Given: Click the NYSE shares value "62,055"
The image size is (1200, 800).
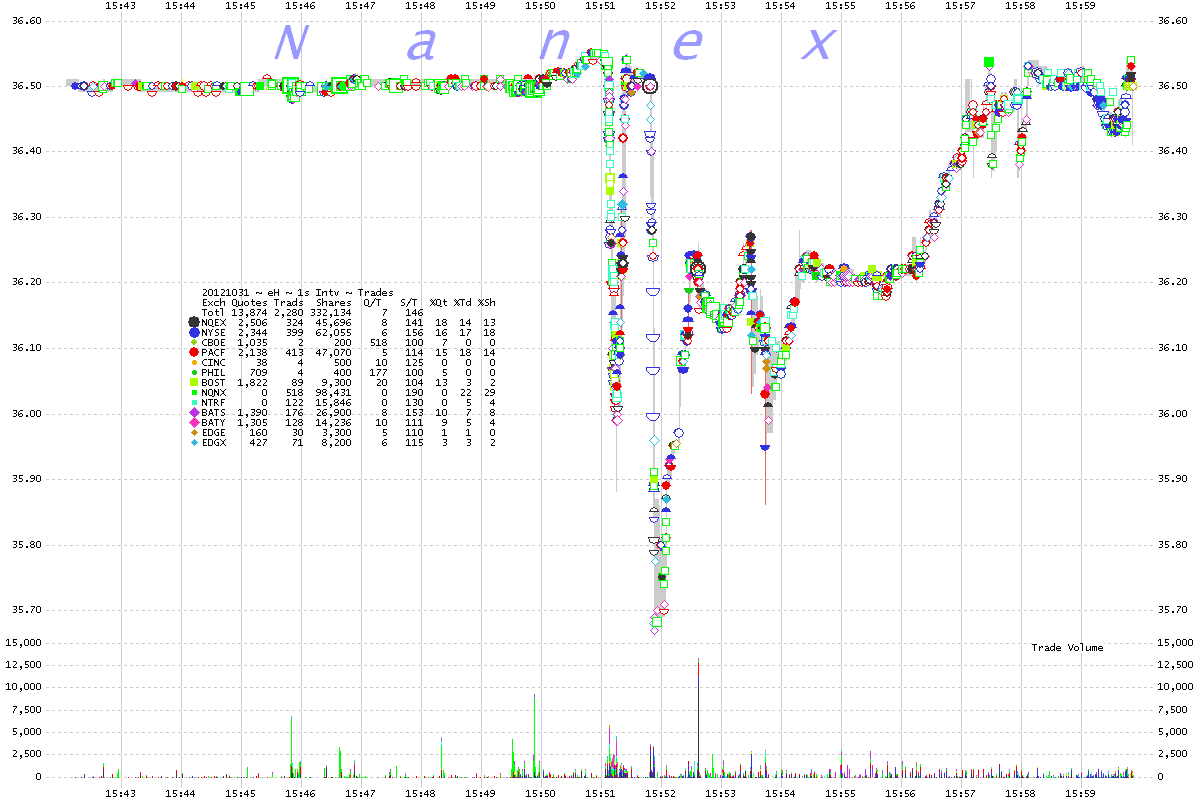Looking at the screenshot, I should (x=334, y=332).
